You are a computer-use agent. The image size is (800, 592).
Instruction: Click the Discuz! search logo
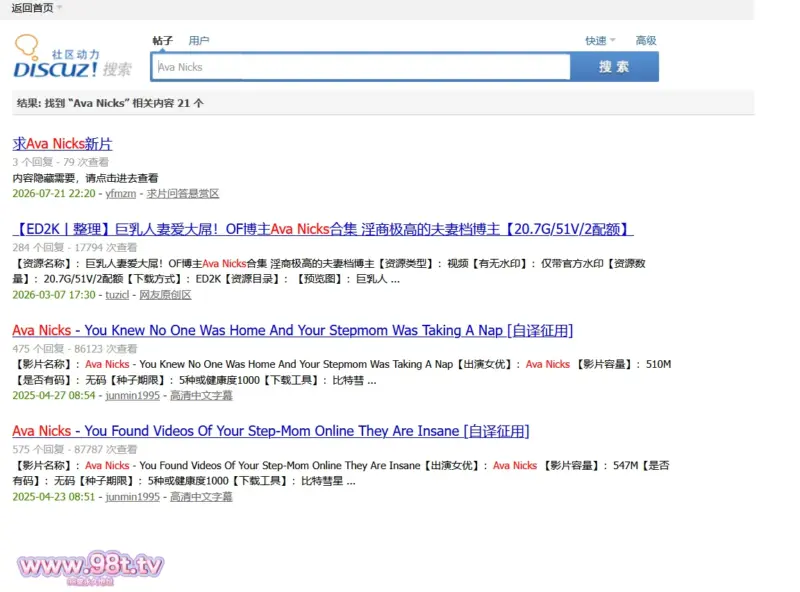[x=72, y=57]
